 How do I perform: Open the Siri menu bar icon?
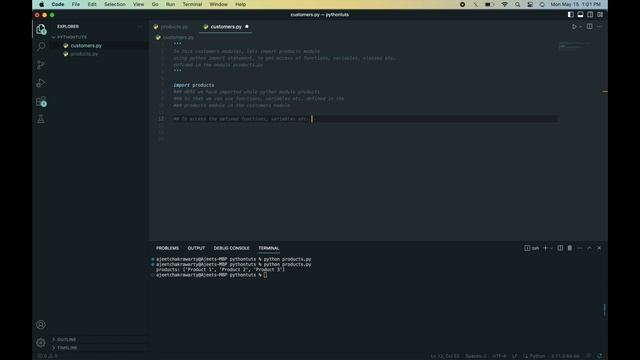(x=542, y=4)
